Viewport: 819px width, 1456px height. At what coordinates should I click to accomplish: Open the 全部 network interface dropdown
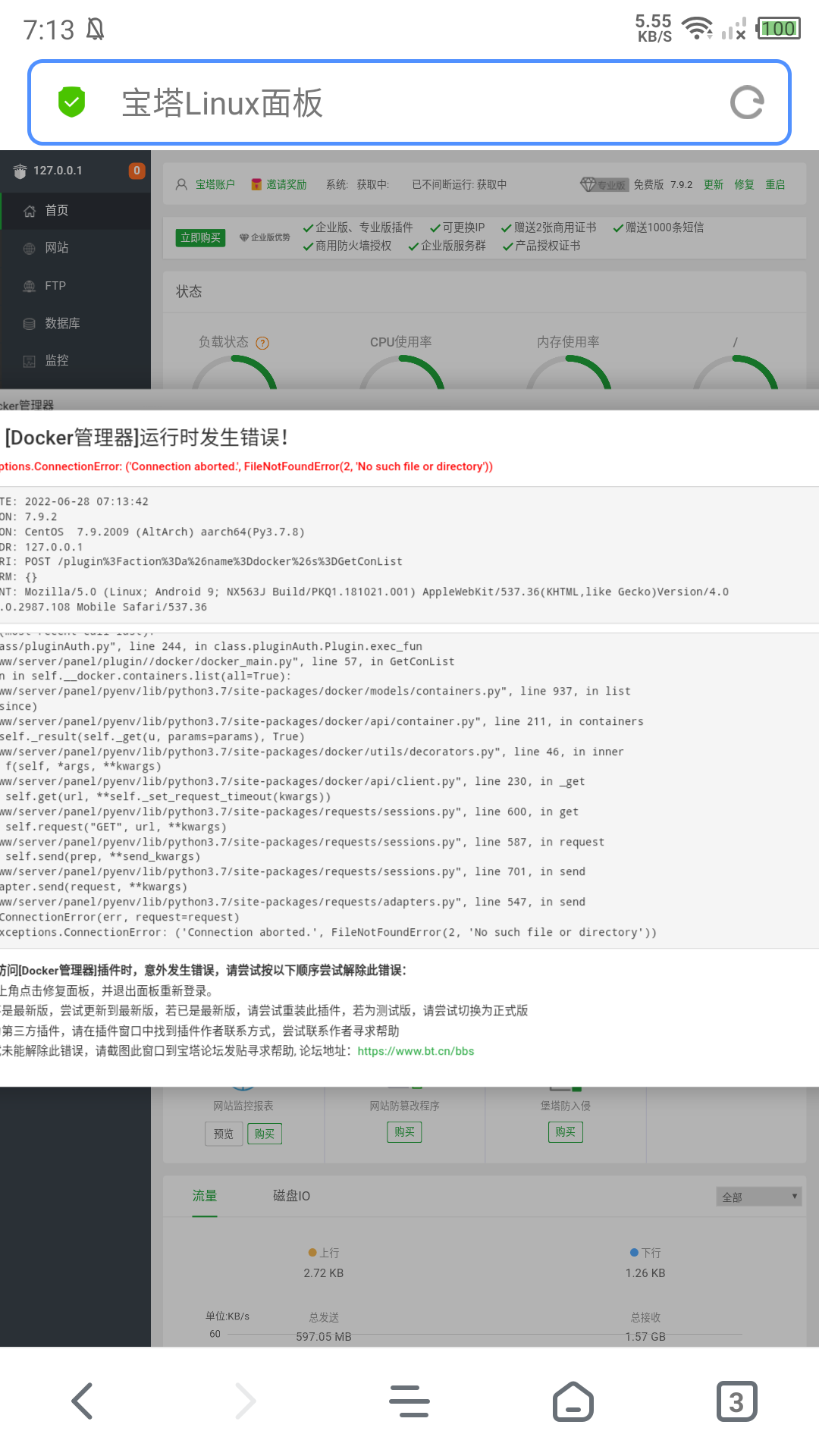(x=759, y=1197)
